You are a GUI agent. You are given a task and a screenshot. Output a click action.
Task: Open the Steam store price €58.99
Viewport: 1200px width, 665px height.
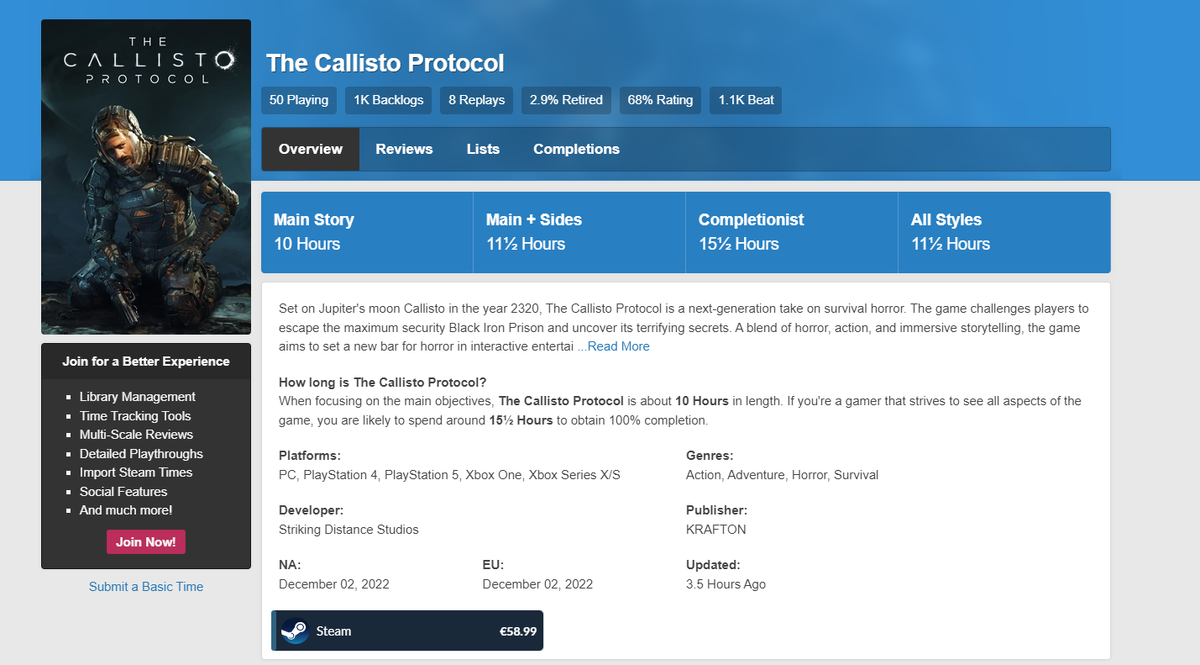518,631
